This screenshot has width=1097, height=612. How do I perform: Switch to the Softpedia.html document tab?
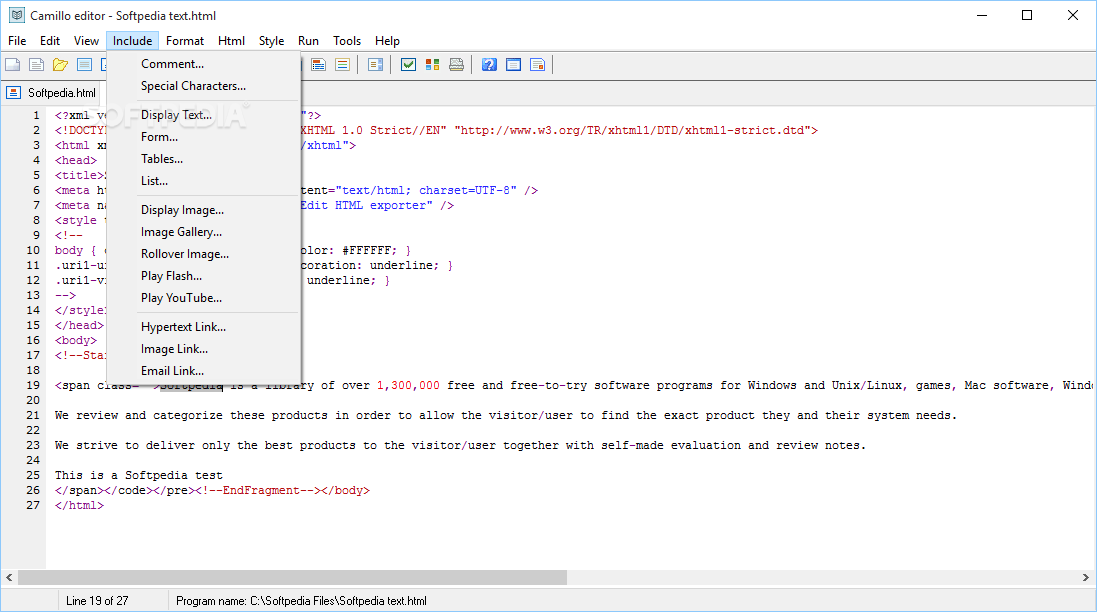coord(52,93)
